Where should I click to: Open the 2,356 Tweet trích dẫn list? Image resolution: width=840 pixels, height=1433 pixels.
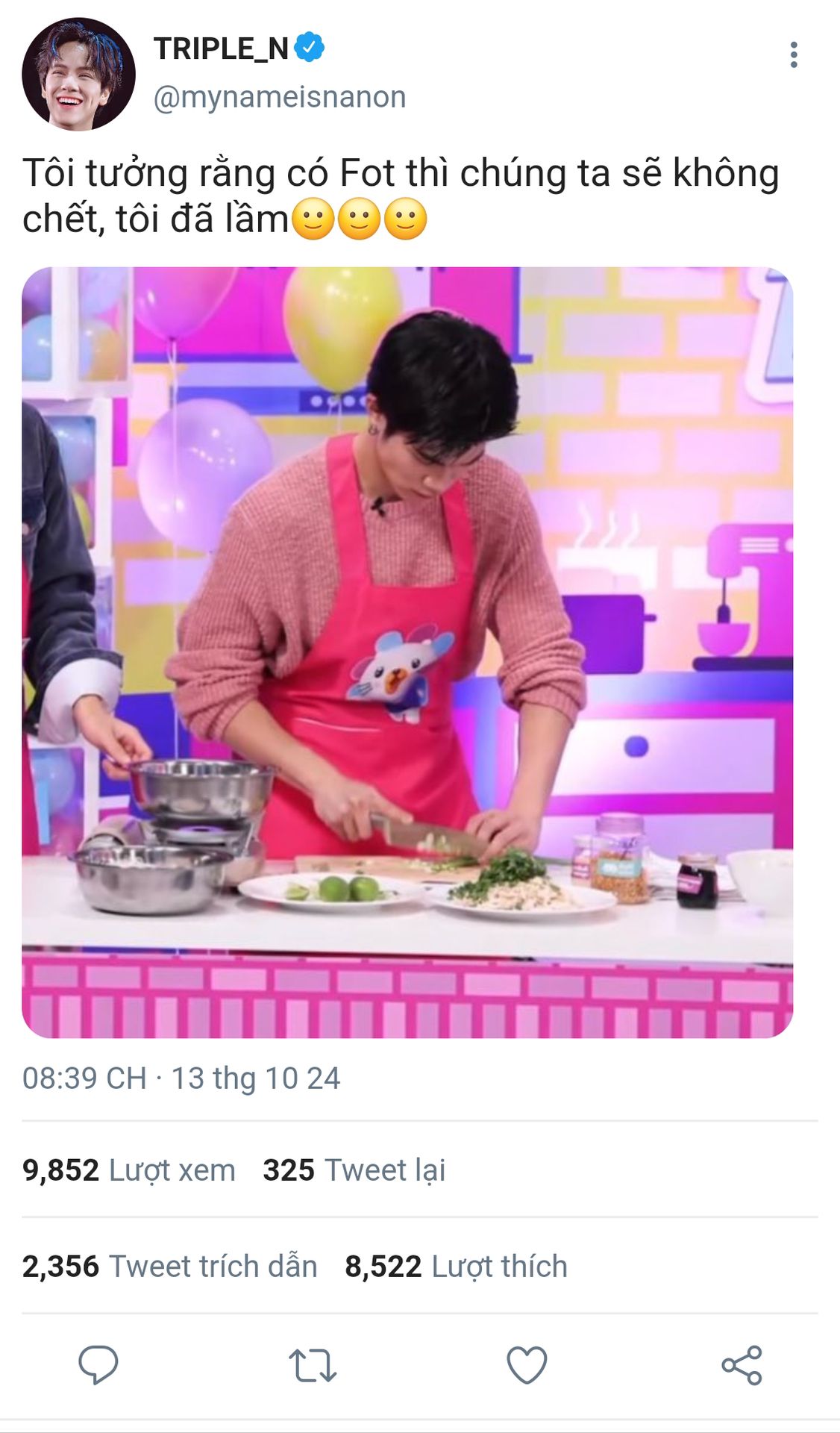click(x=170, y=1267)
